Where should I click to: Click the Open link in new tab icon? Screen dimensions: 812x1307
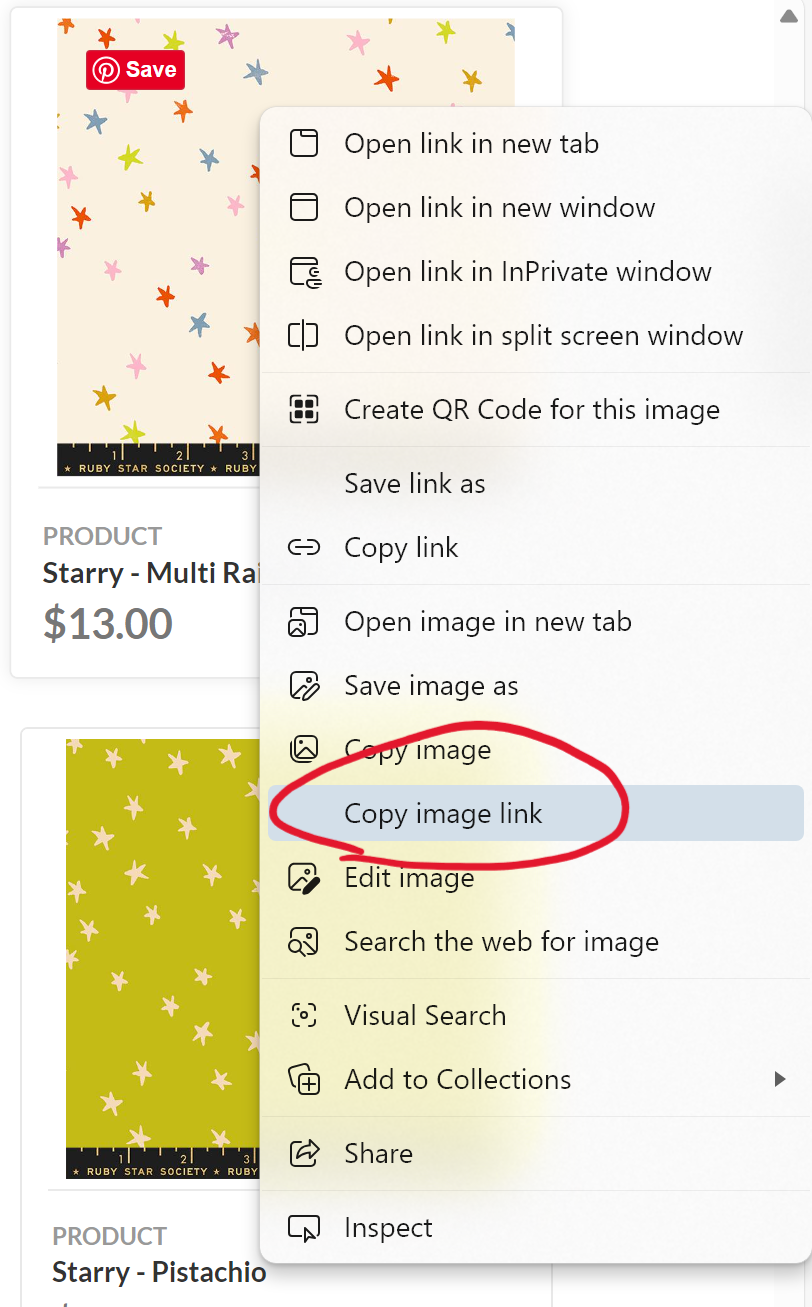tap(303, 143)
